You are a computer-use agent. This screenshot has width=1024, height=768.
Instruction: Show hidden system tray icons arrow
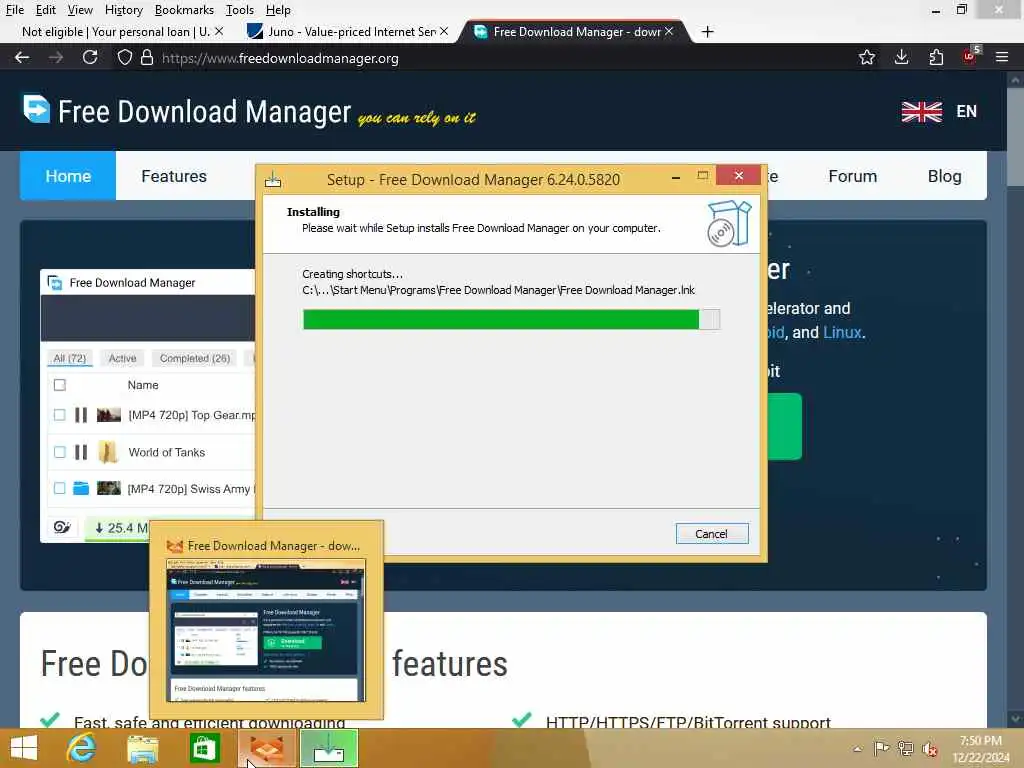pyautogui.click(x=857, y=749)
